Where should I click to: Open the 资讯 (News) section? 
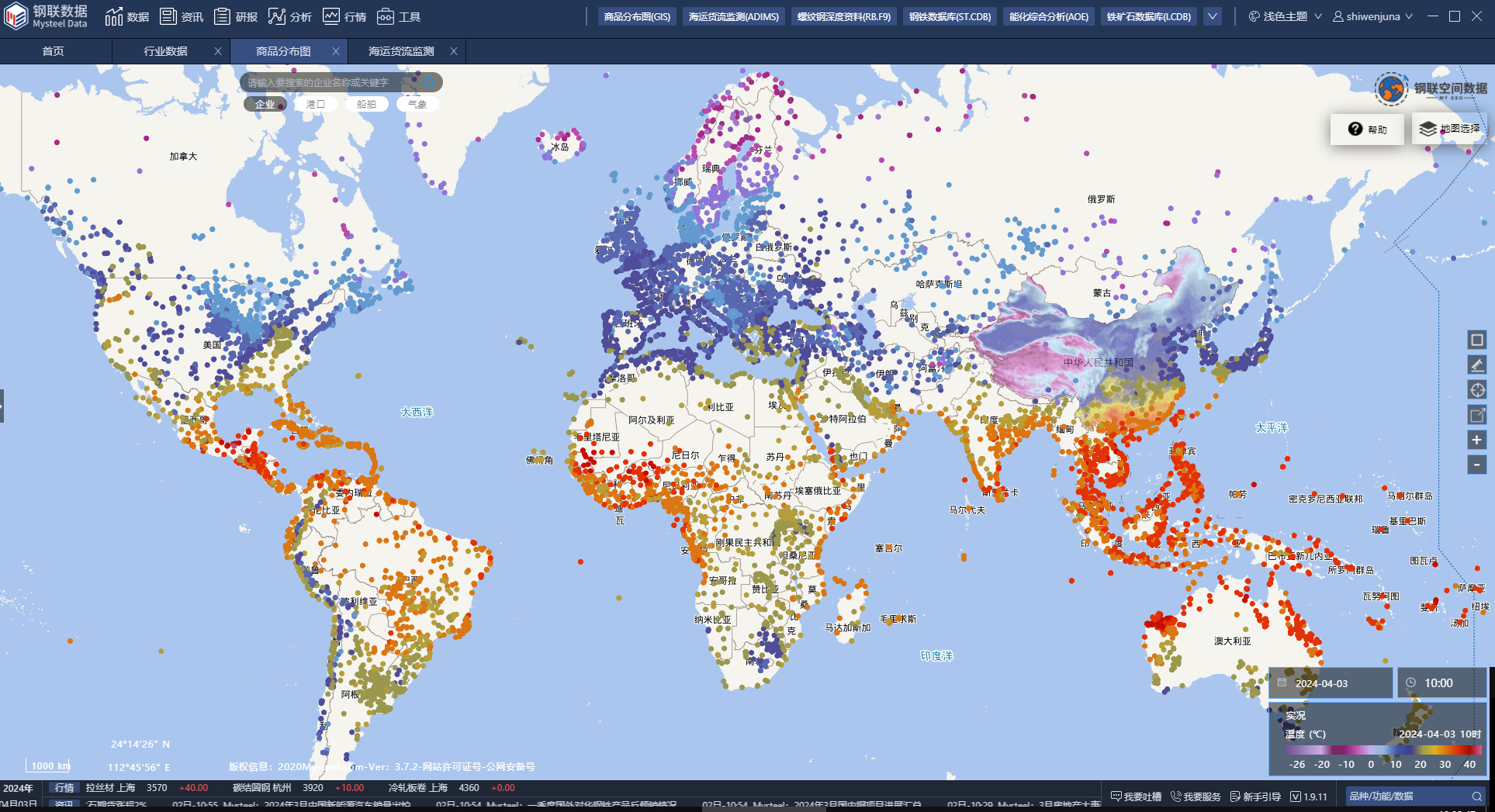click(182, 16)
